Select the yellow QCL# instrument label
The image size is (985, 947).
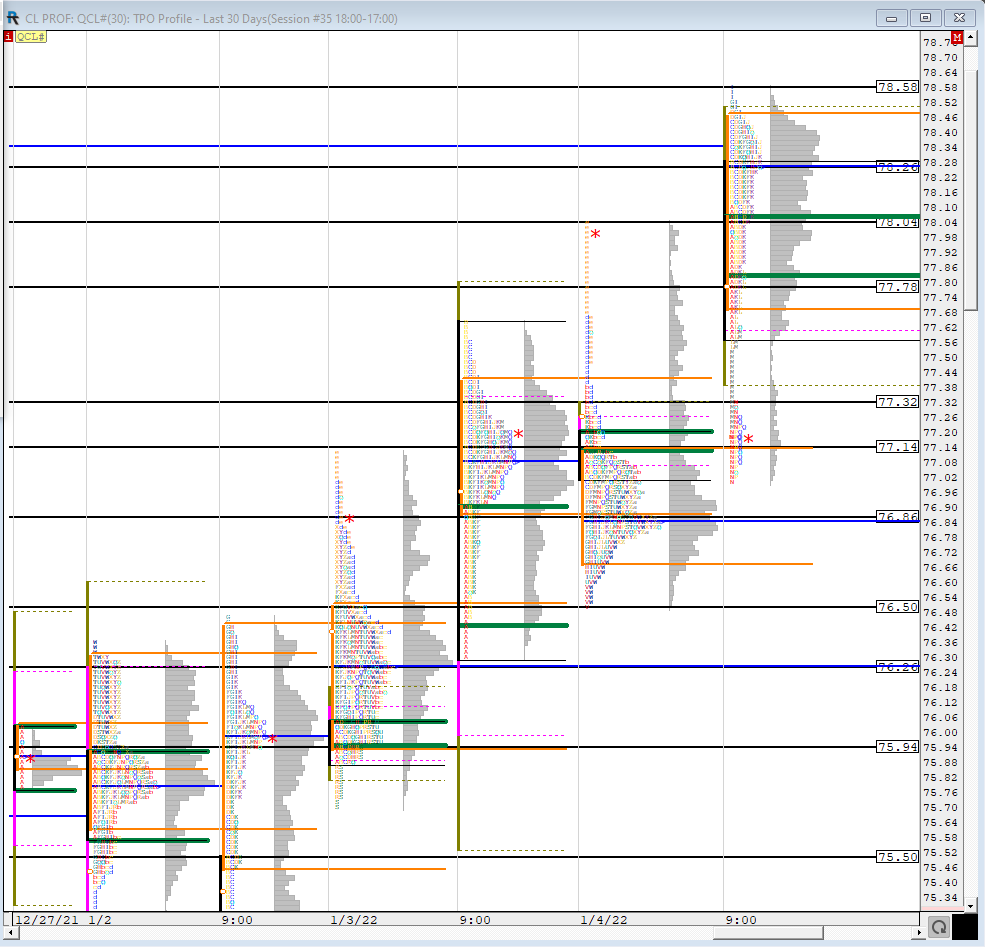(x=31, y=37)
